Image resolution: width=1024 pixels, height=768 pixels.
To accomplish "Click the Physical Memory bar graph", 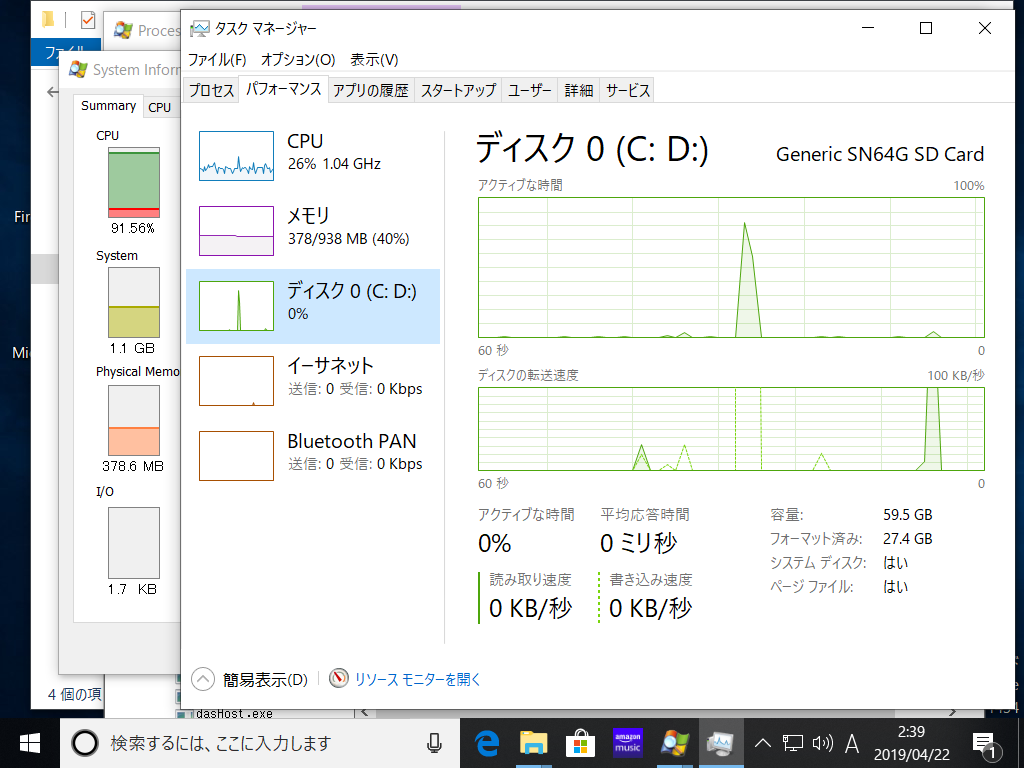I will [134, 421].
